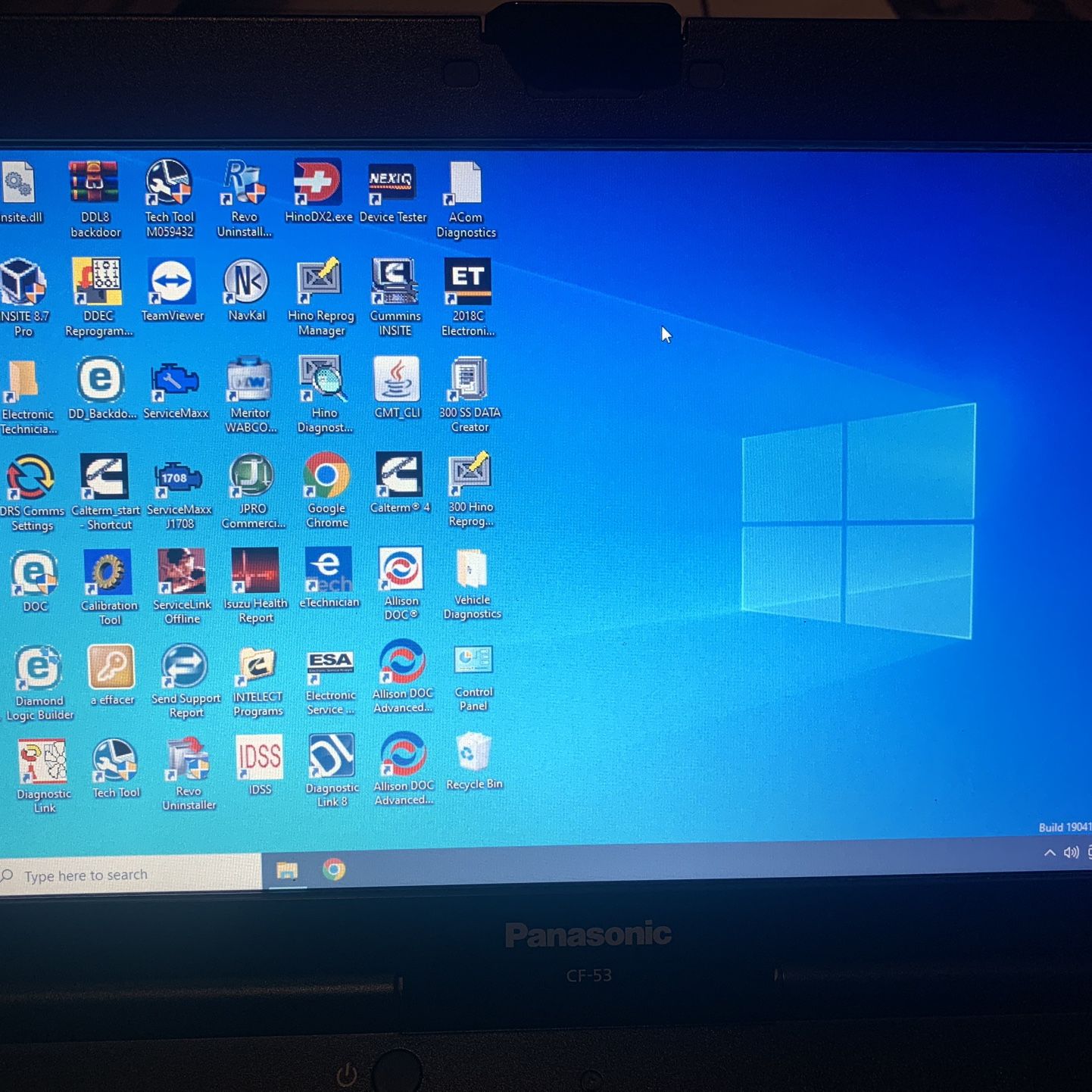Image resolution: width=1092 pixels, height=1092 pixels.
Task: Launch the 300 SS DATA Creator shortcut
Action: pyautogui.click(x=469, y=379)
